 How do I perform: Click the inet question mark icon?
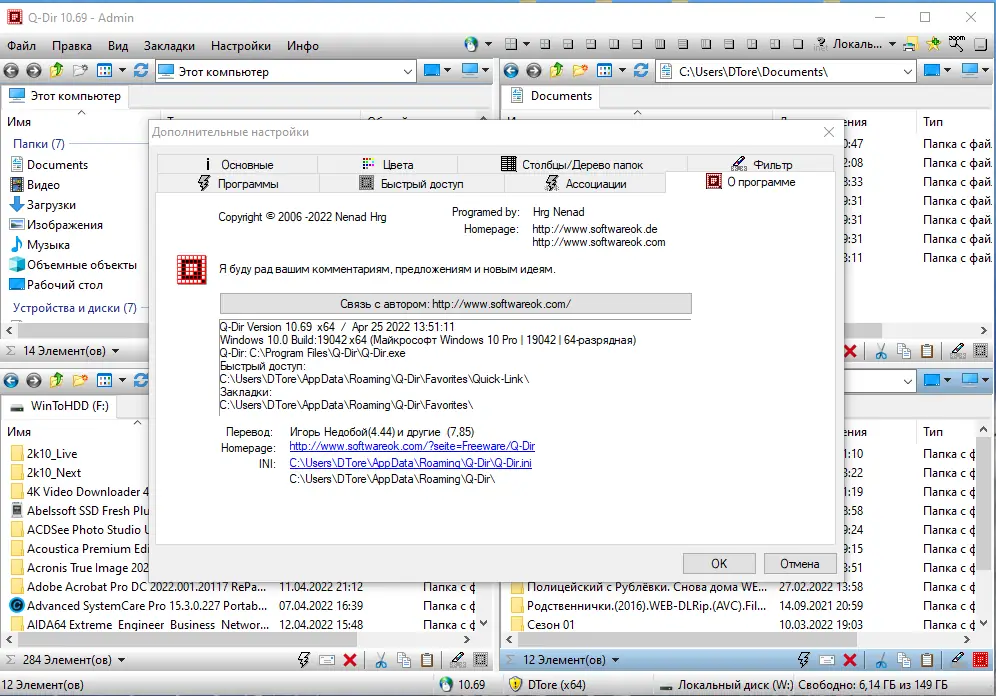(821, 44)
